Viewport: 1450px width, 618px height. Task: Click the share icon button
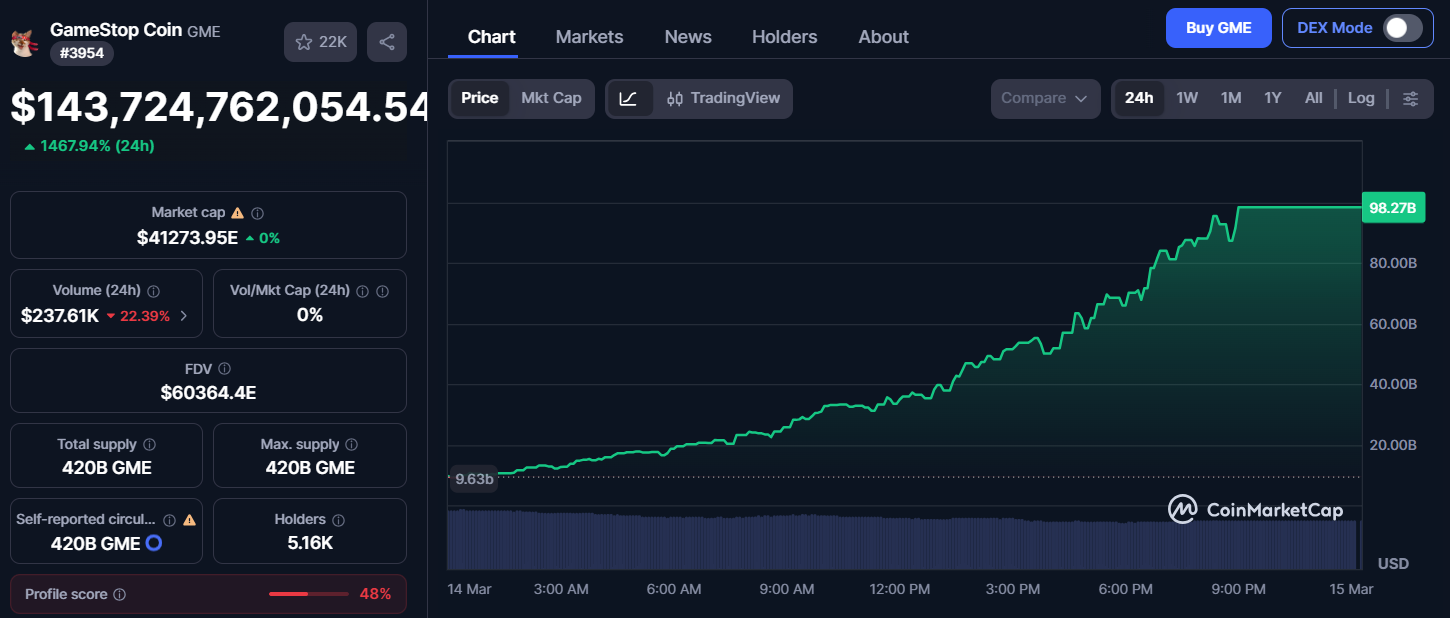(387, 42)
